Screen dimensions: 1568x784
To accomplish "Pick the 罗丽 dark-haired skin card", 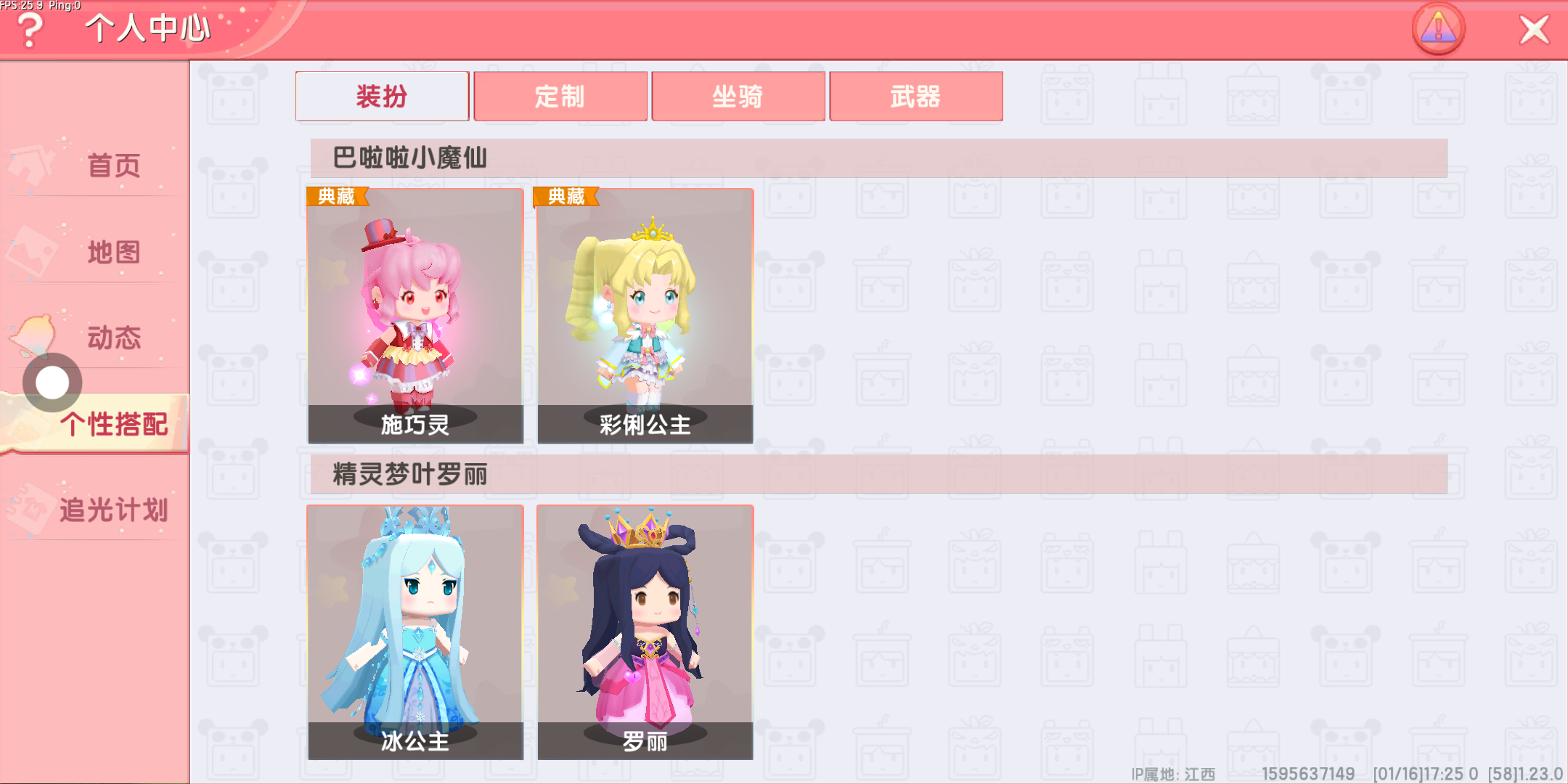I will pos(645,632).
